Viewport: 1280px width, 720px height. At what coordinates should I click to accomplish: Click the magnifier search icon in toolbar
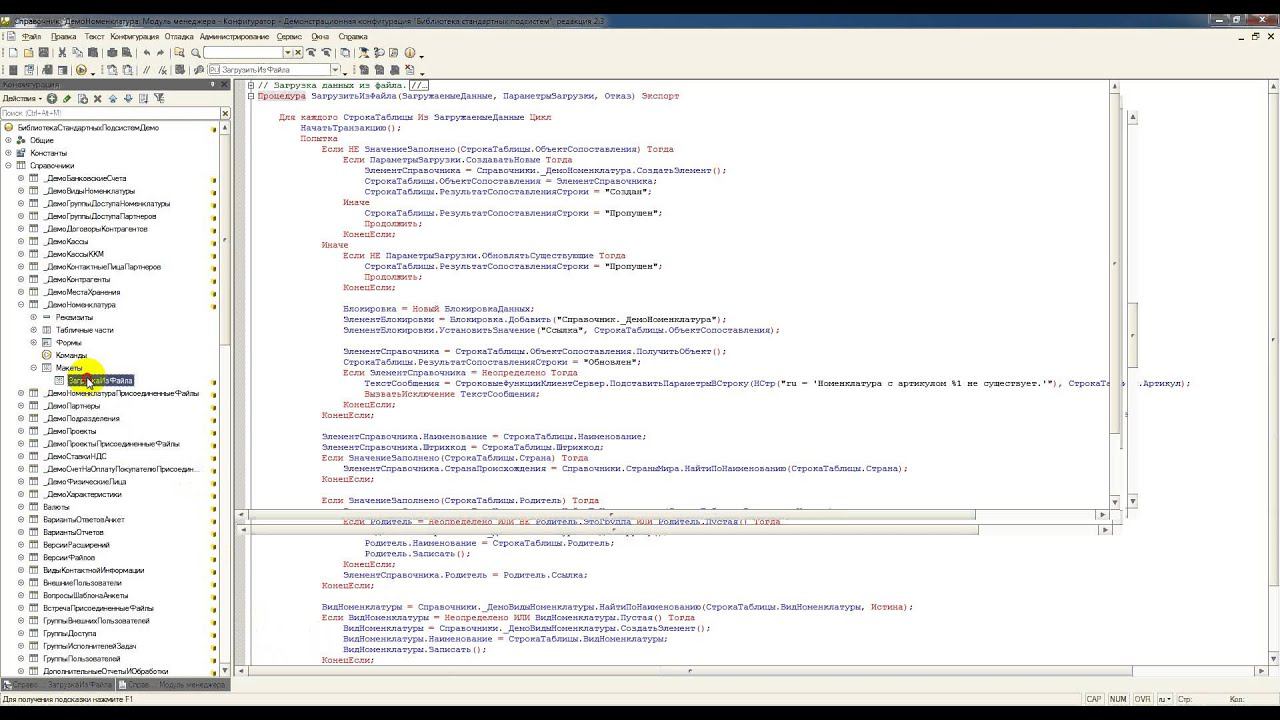(195, 53)
